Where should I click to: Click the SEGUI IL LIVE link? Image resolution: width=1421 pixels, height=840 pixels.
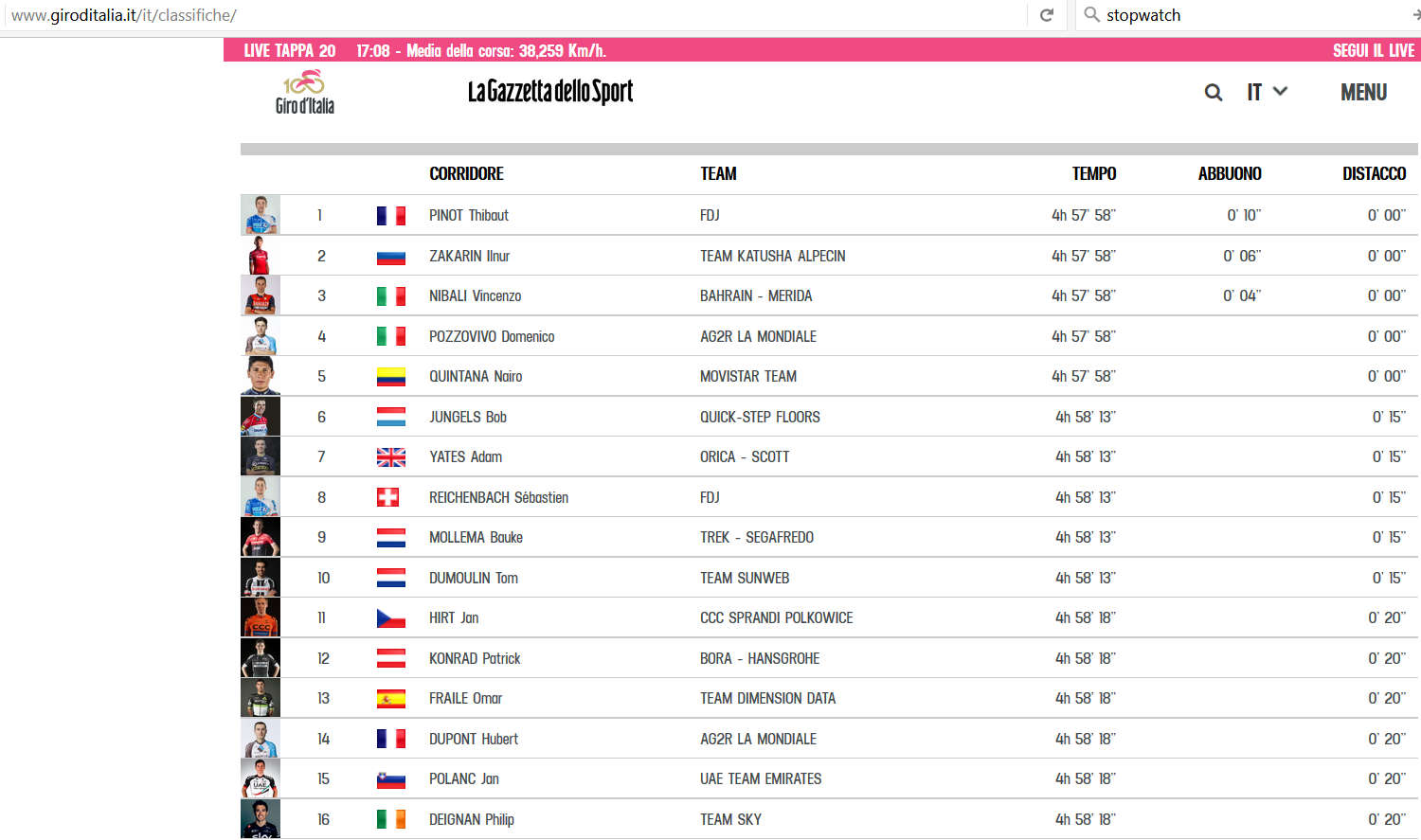point(1374,50)
